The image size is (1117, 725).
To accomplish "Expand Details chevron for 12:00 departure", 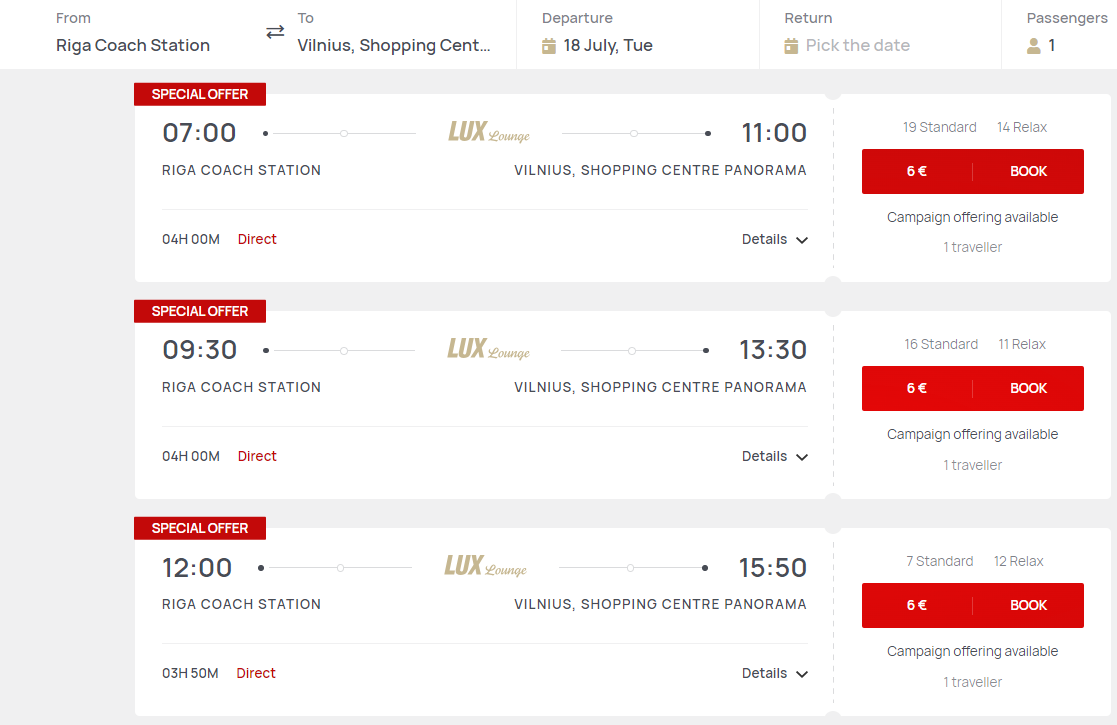I will (x=802, y=674).
